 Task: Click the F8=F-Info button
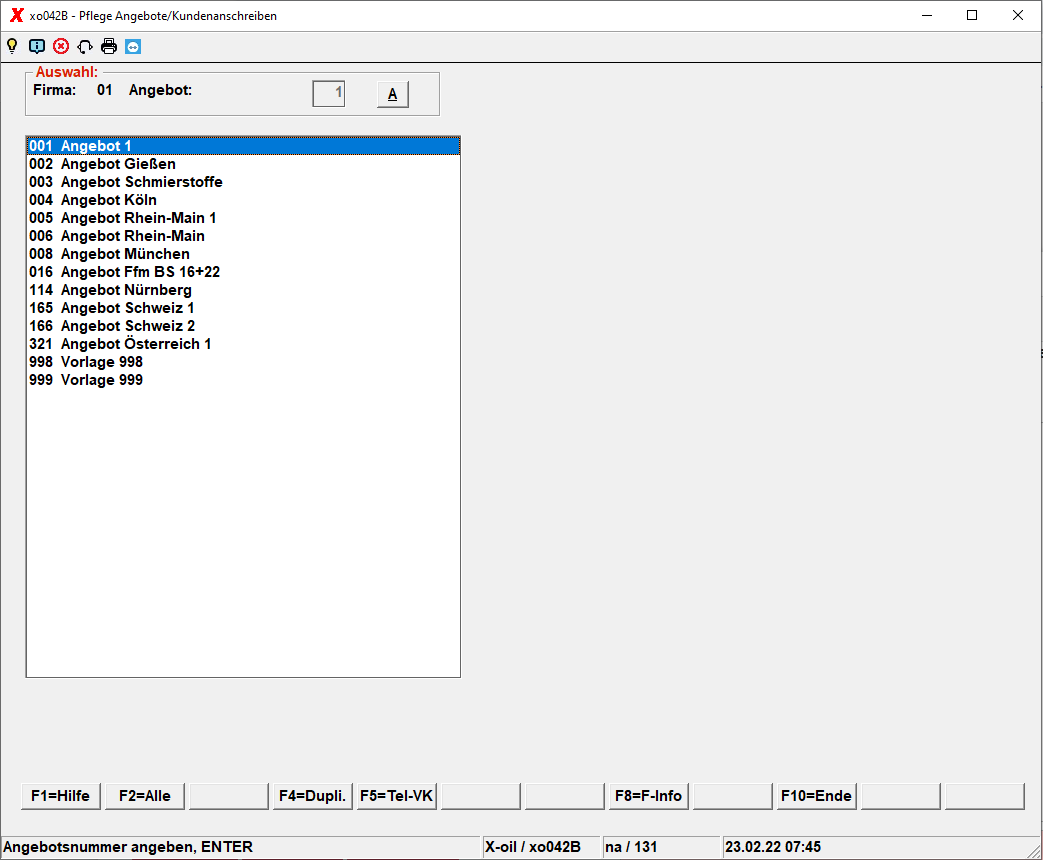649,795
